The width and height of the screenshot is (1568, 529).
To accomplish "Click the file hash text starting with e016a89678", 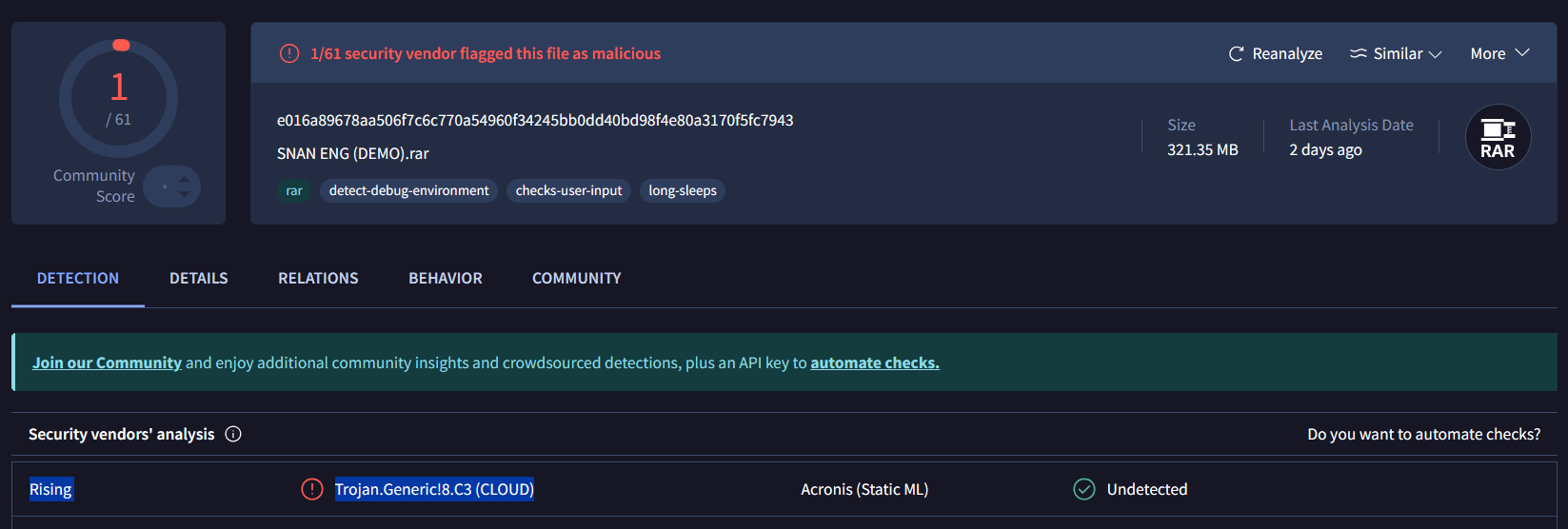I will (535, 121).
